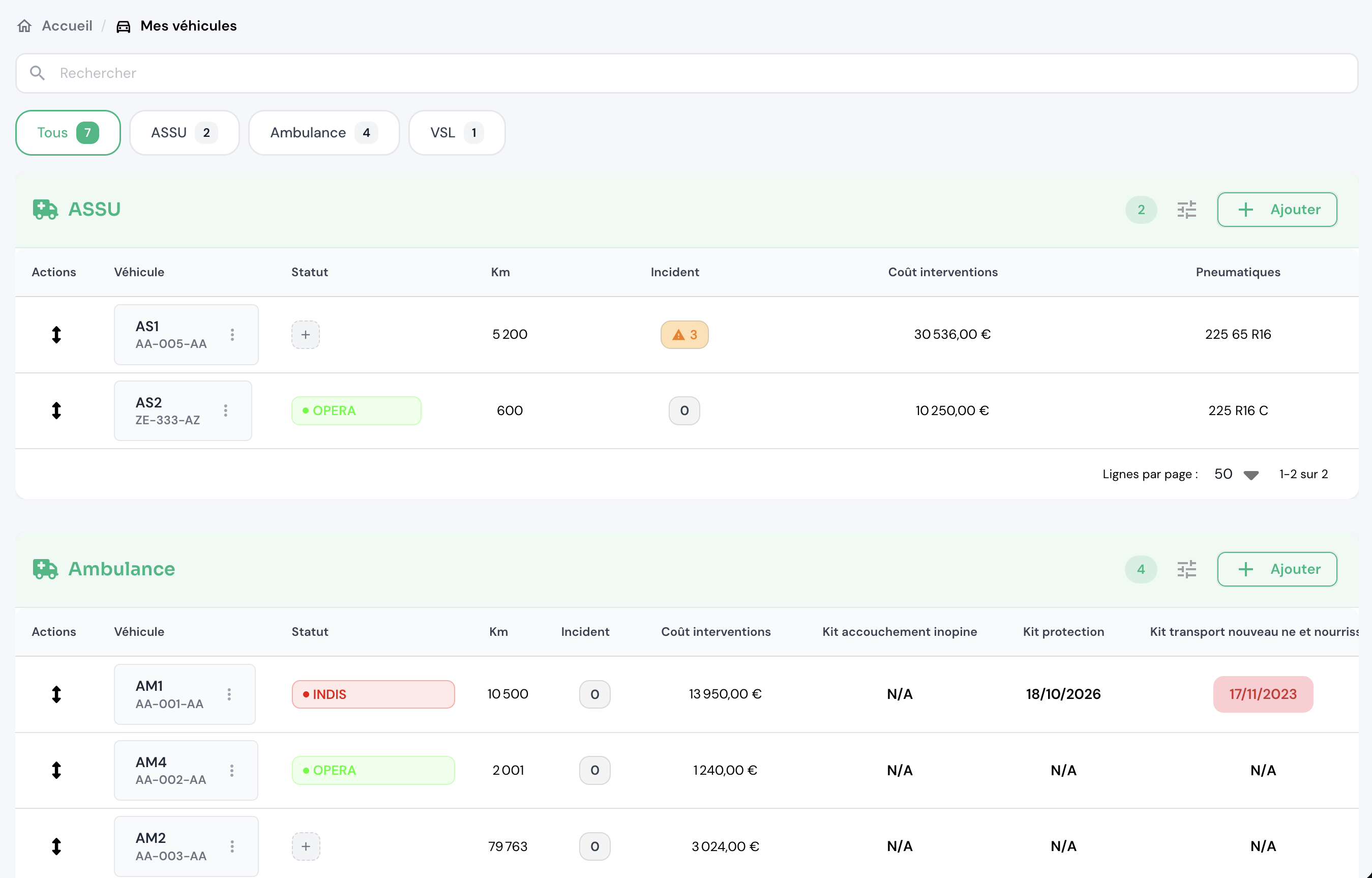Screen dimensions: 1372x878
Task: Open column settings icon for Ambulance section
Action: coord(1186,569)
